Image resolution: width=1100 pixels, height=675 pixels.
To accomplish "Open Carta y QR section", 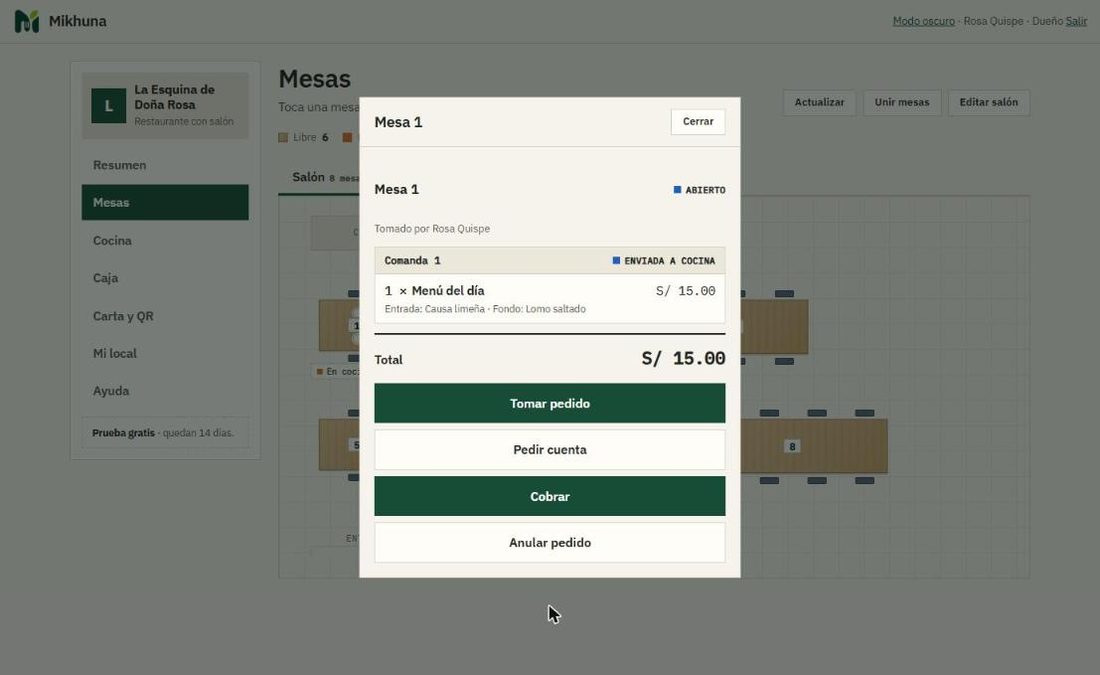I will [165, 316].
